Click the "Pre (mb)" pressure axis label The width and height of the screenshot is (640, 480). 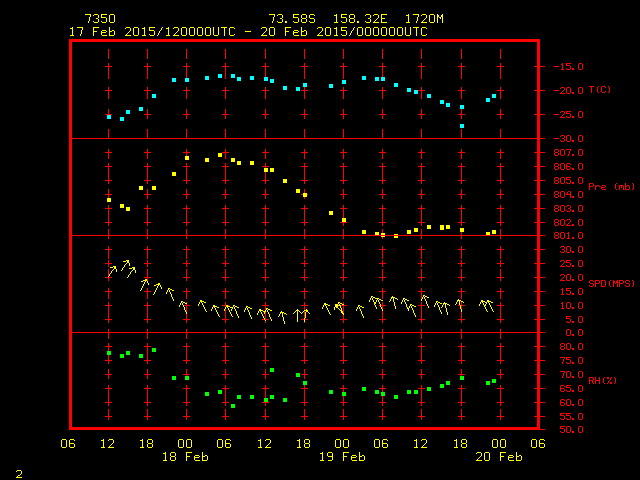(x=611, y=187)
